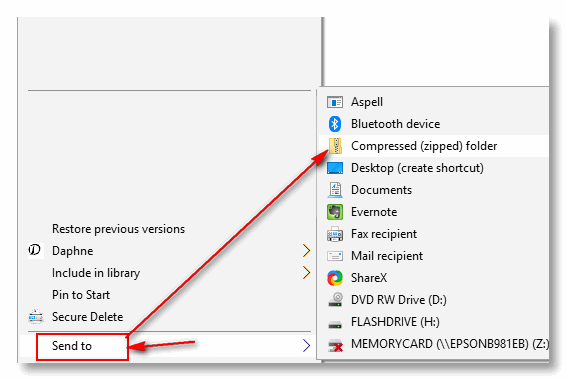
Task: Click the Fax recipient printer icon
Action: click(335, 234)
